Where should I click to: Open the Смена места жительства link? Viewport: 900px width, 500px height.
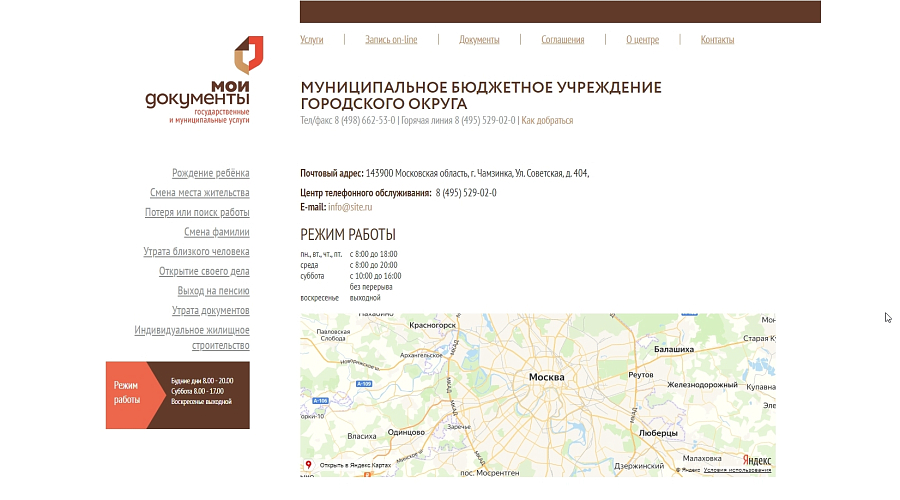[200, 192]
